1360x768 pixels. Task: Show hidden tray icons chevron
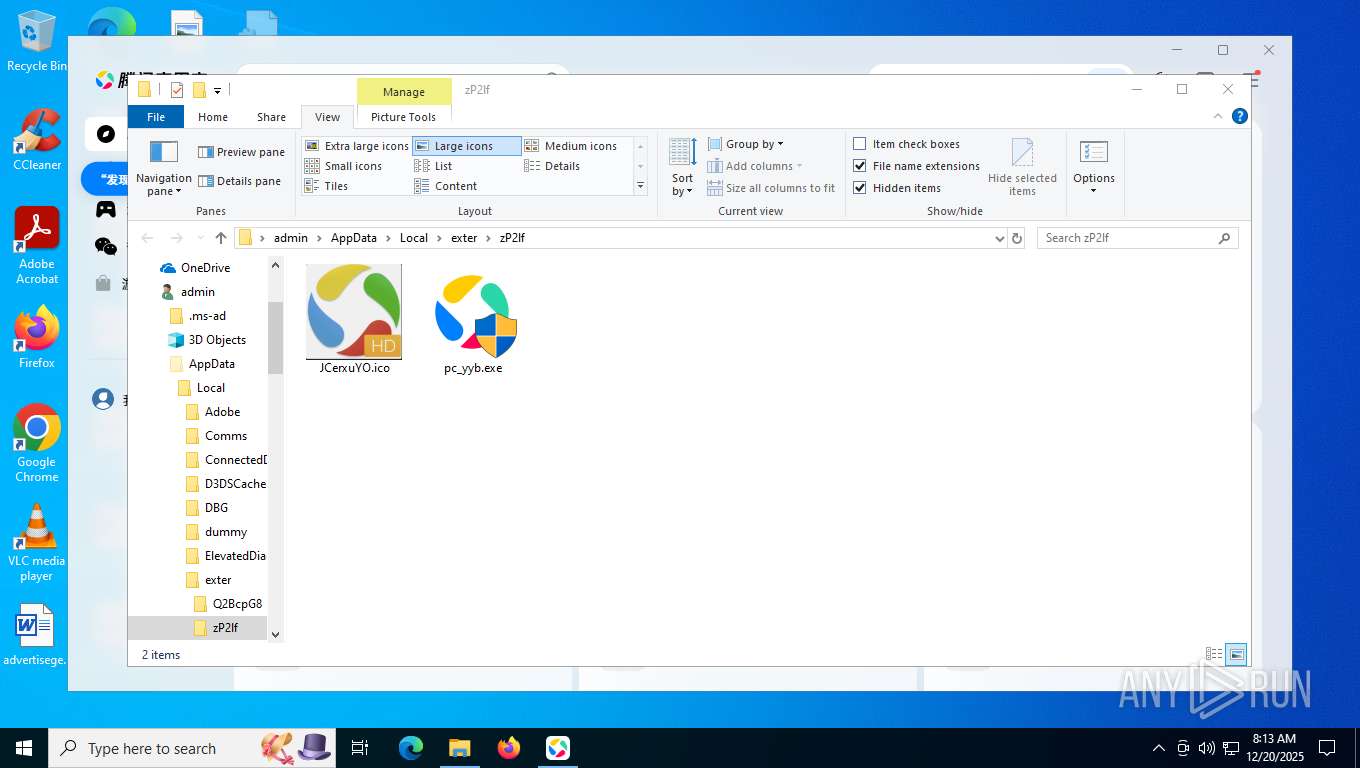point(1159,748)
